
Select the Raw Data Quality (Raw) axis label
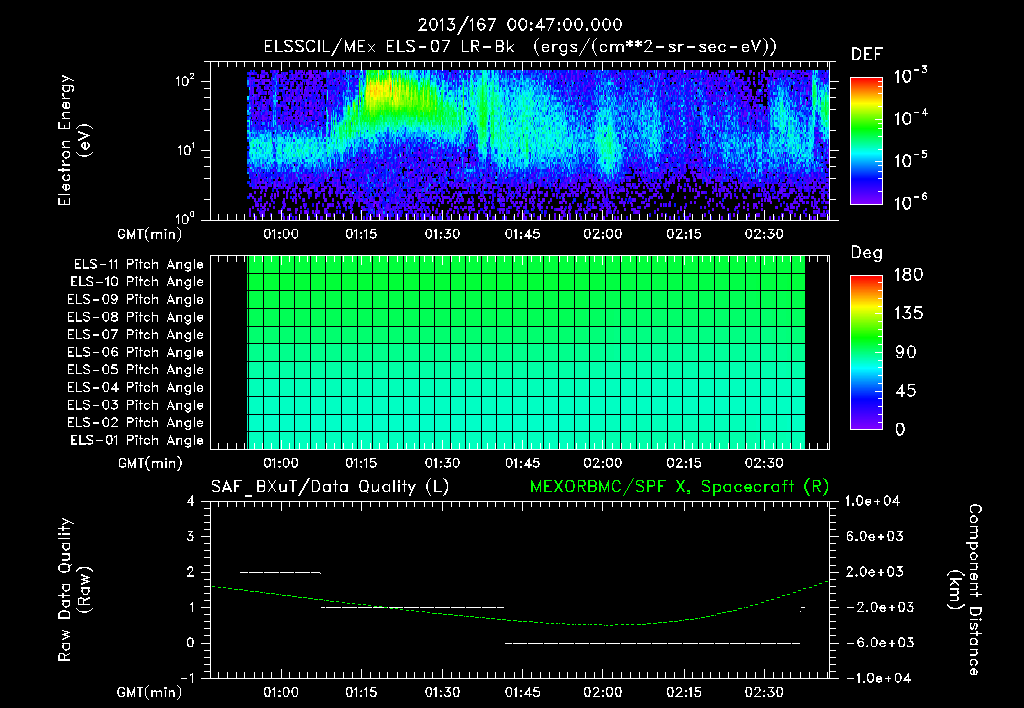coord(74,589)
